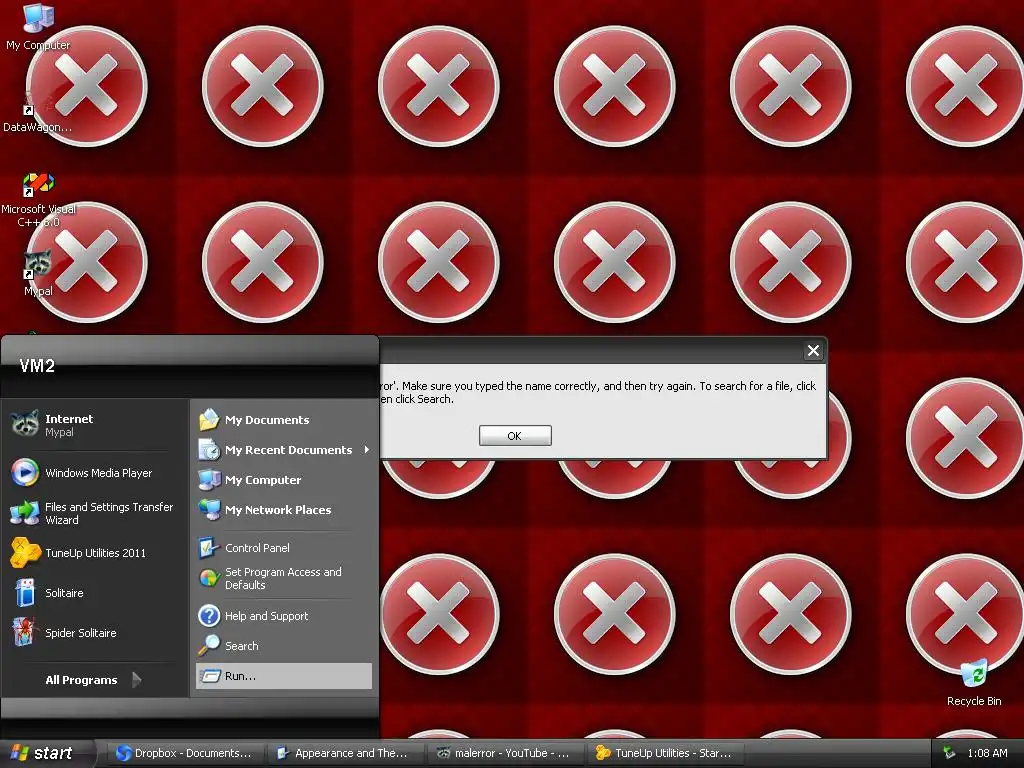This screenshot has width=1024, height=768.
Task: Open Help and Support
Action: coord(284,615)
